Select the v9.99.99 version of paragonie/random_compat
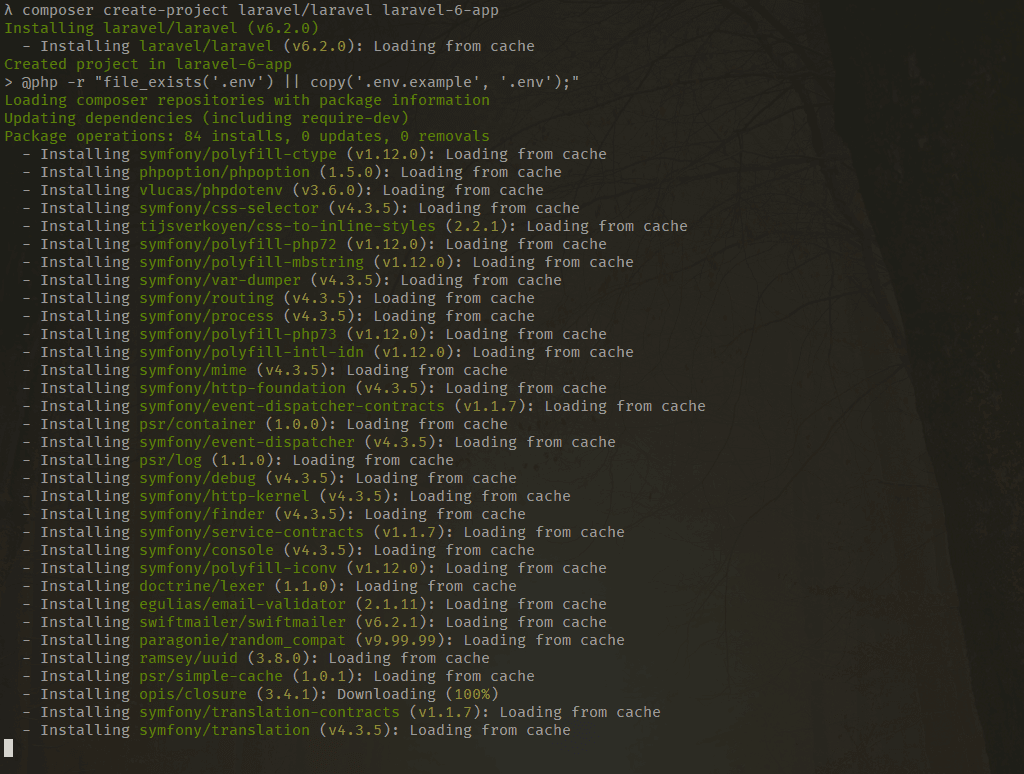The height and width of the screenshot is (774, 1024). tap(386, 639)
